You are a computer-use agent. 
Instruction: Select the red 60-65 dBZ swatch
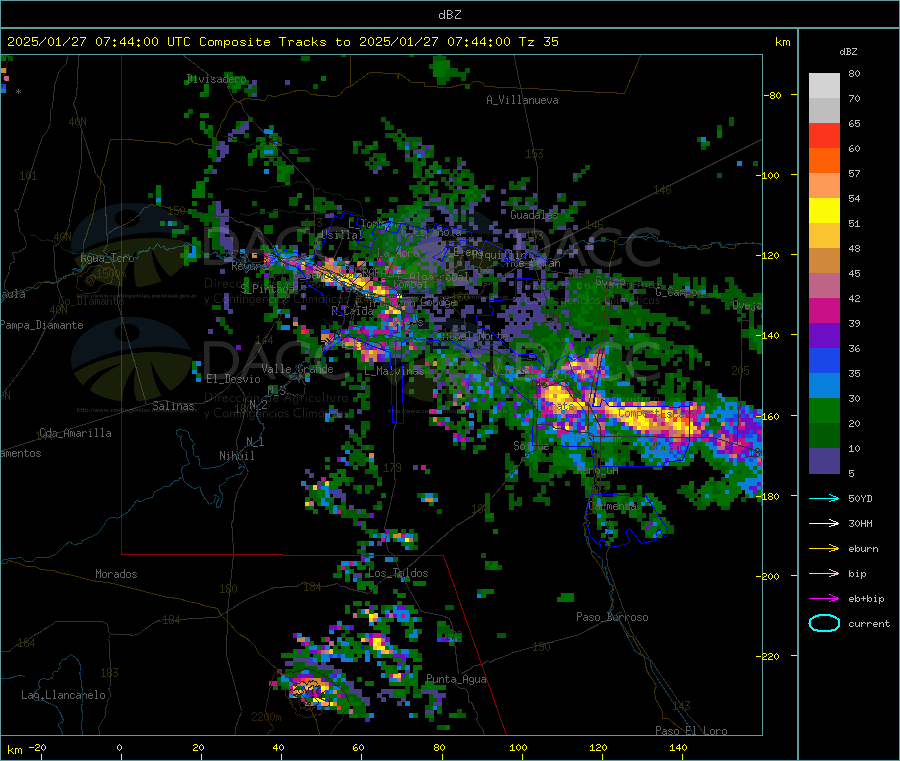824,135
